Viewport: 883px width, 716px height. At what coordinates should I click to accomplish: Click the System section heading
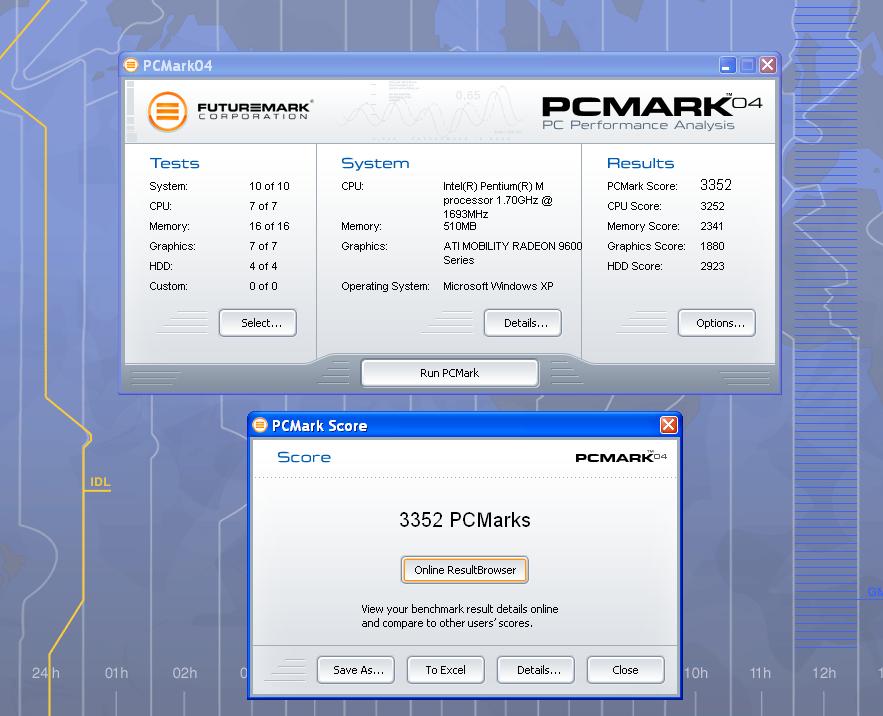click(375, 163)
